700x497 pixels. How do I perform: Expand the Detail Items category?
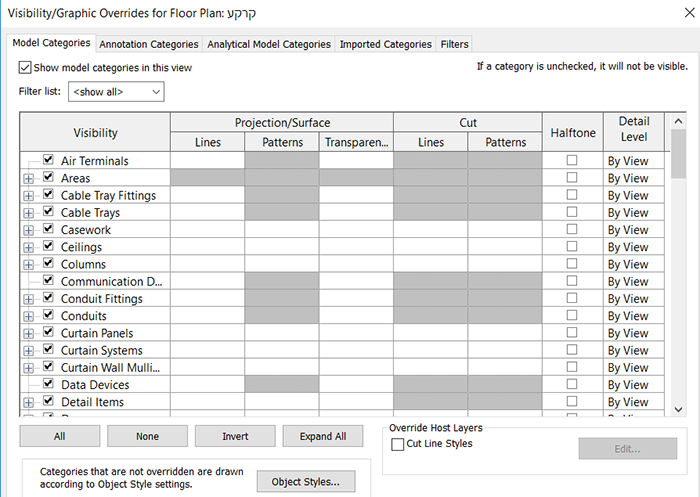pos(28,403)
